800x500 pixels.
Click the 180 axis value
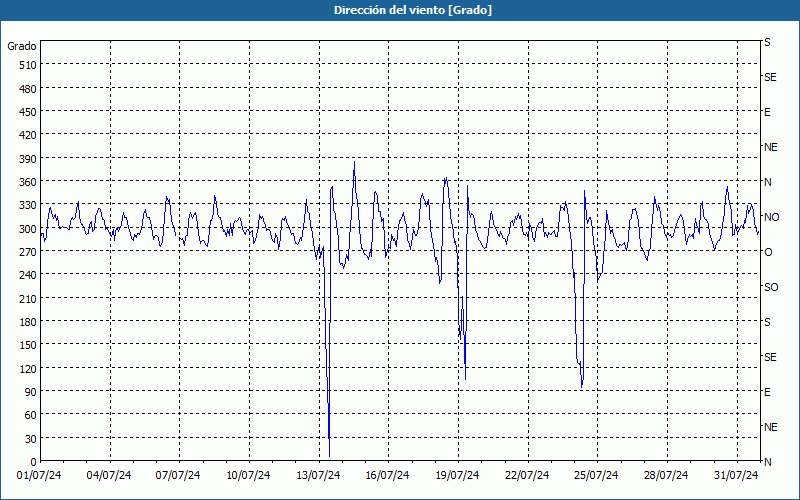pos(28,322)
